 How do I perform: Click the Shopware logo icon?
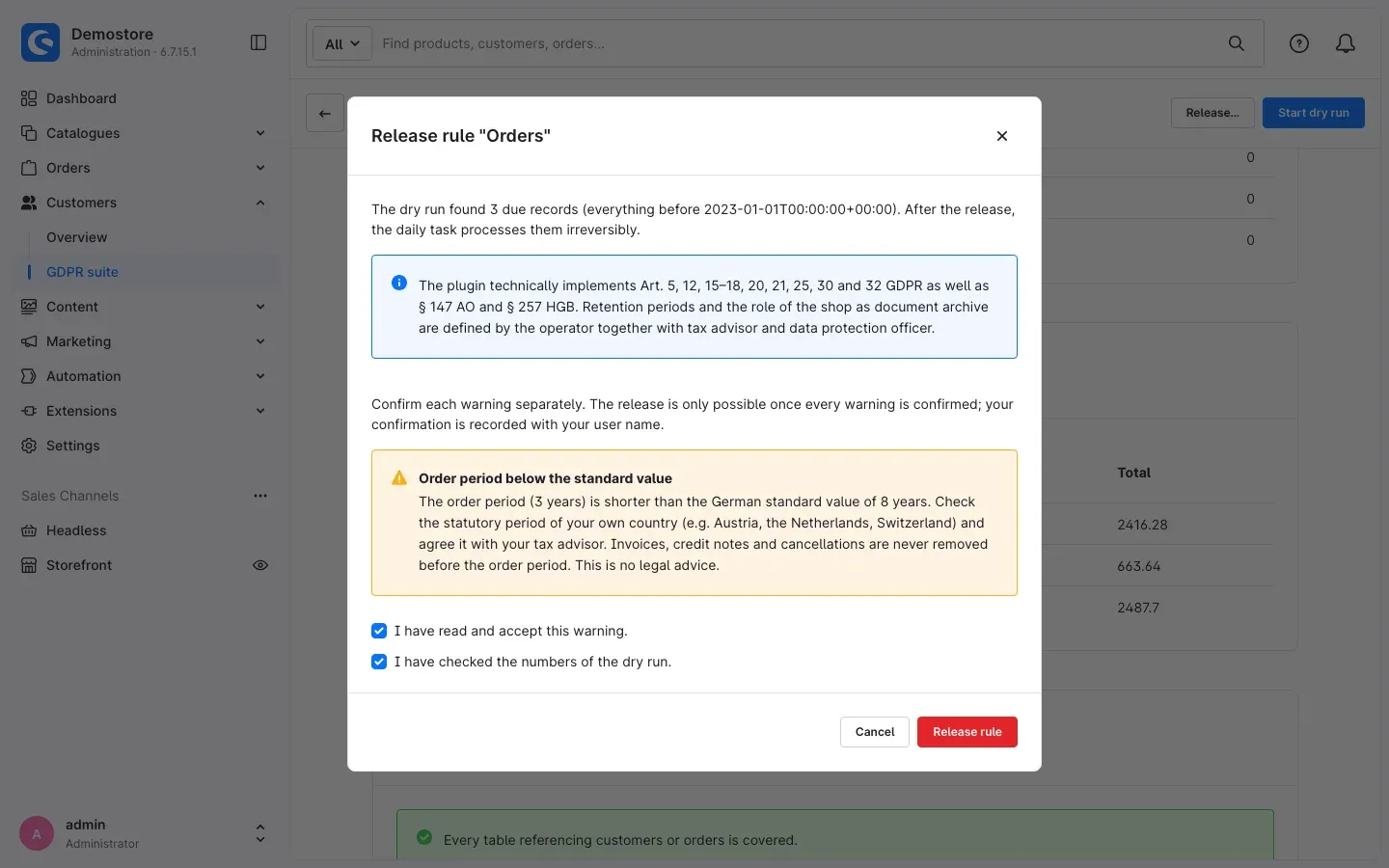pyautogui.click(x=41, y=42)
